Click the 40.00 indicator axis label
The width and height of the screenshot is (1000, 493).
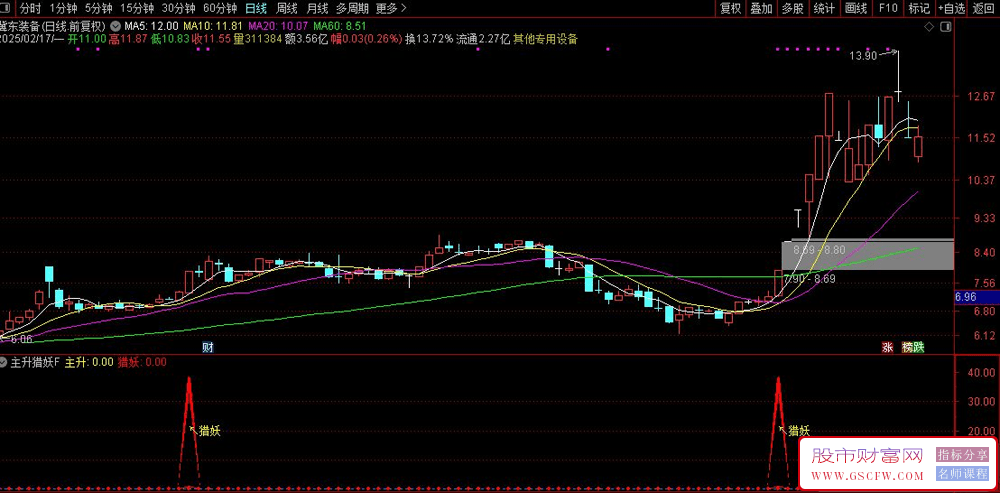pyautogui.click(x=982, y=372)
